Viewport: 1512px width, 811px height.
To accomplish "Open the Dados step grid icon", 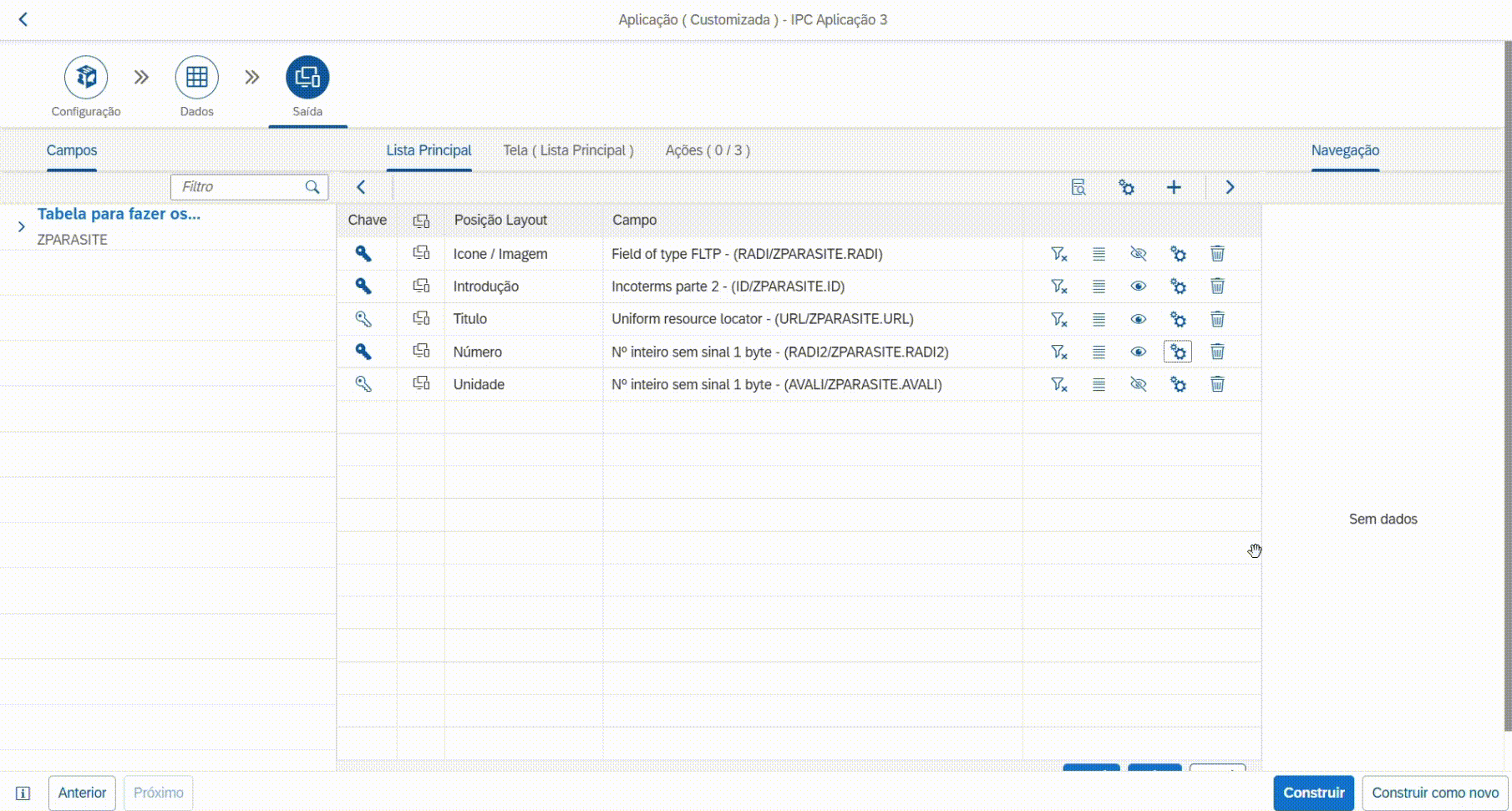I will point(196,78).
